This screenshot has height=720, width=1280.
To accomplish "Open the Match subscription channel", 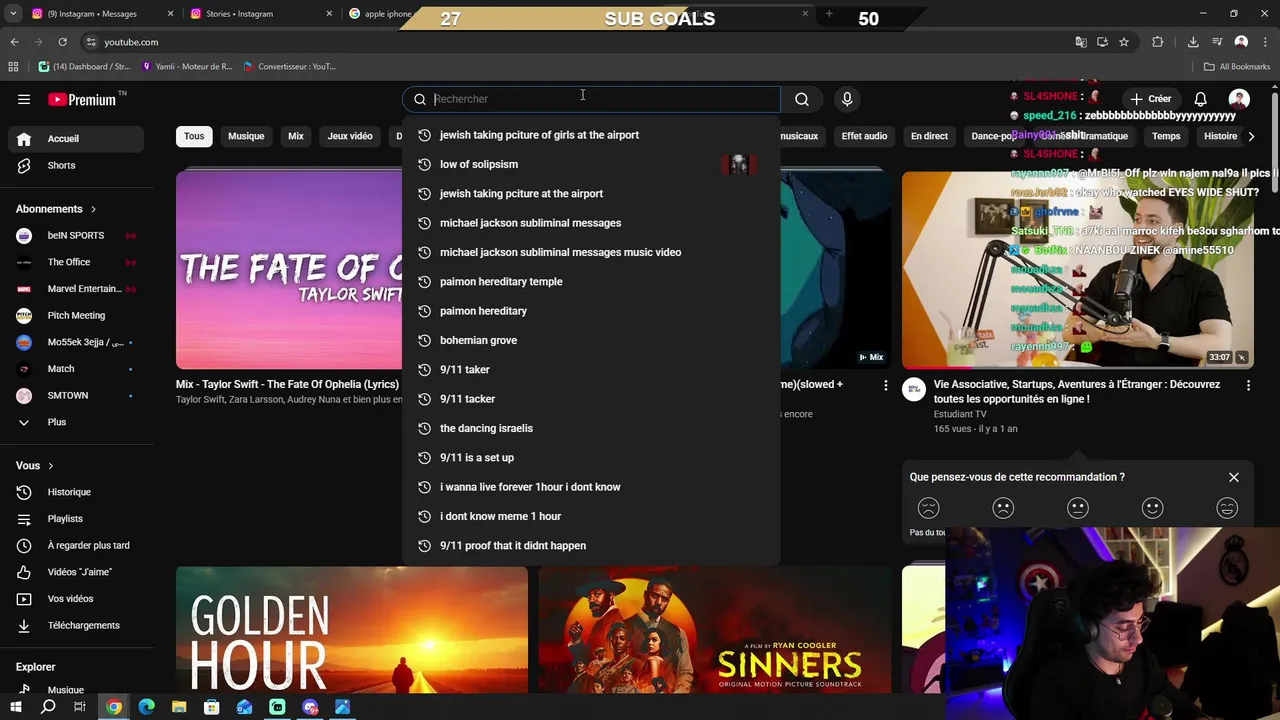I will coord(76,369).
